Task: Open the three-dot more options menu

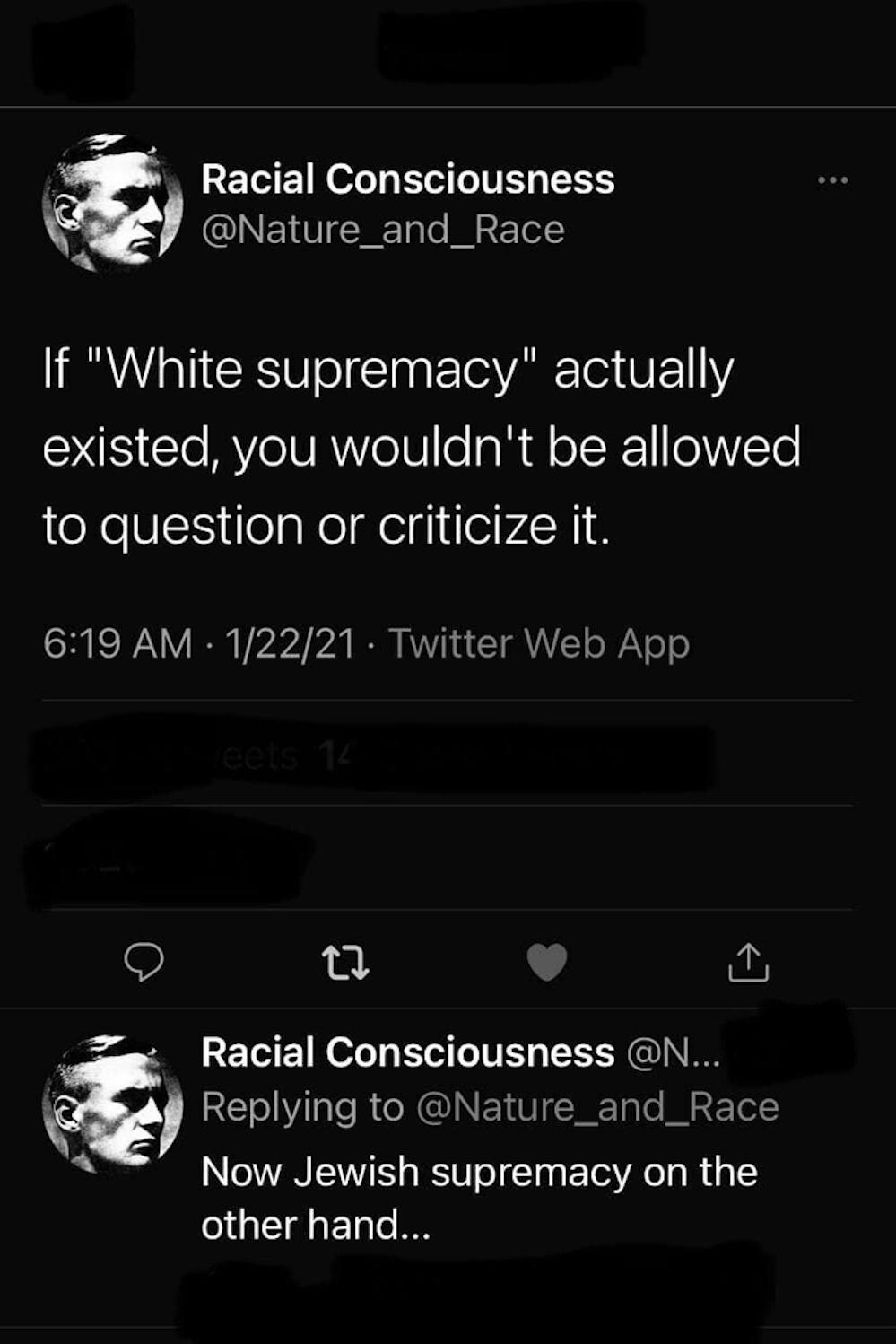Action: 832,181
